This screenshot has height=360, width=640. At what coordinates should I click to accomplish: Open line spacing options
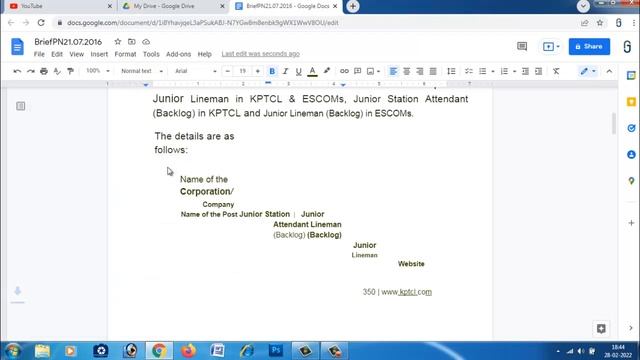click(x=451, y=71)
